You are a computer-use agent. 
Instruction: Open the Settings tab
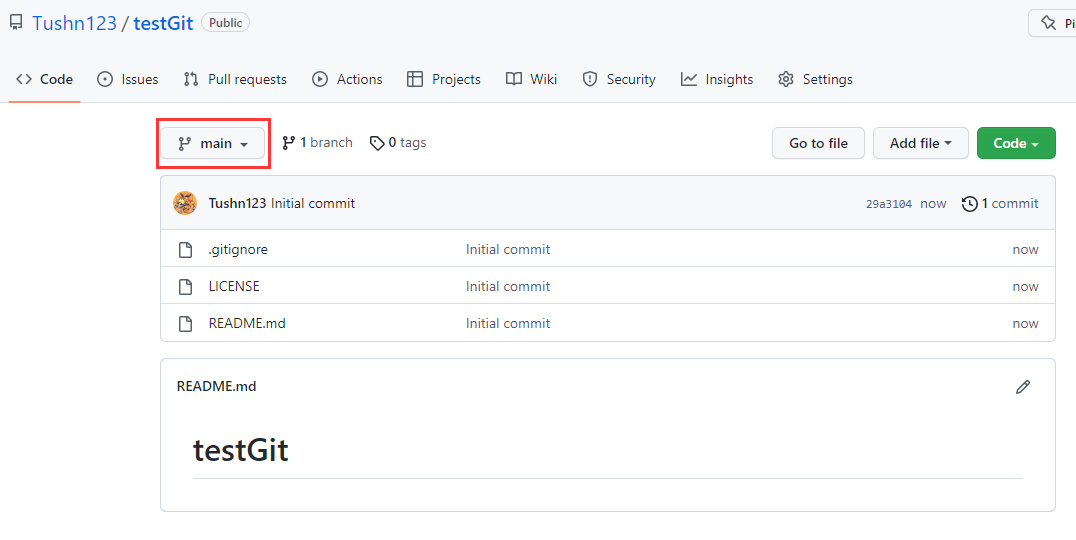[x=815, y=79]
